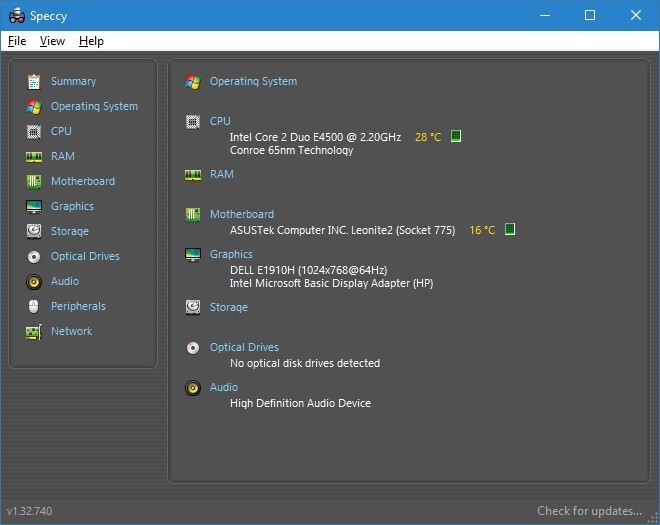Click CPU heading link in summary
The width and height of the screenshot is (660, 525).
pos(220,121)
